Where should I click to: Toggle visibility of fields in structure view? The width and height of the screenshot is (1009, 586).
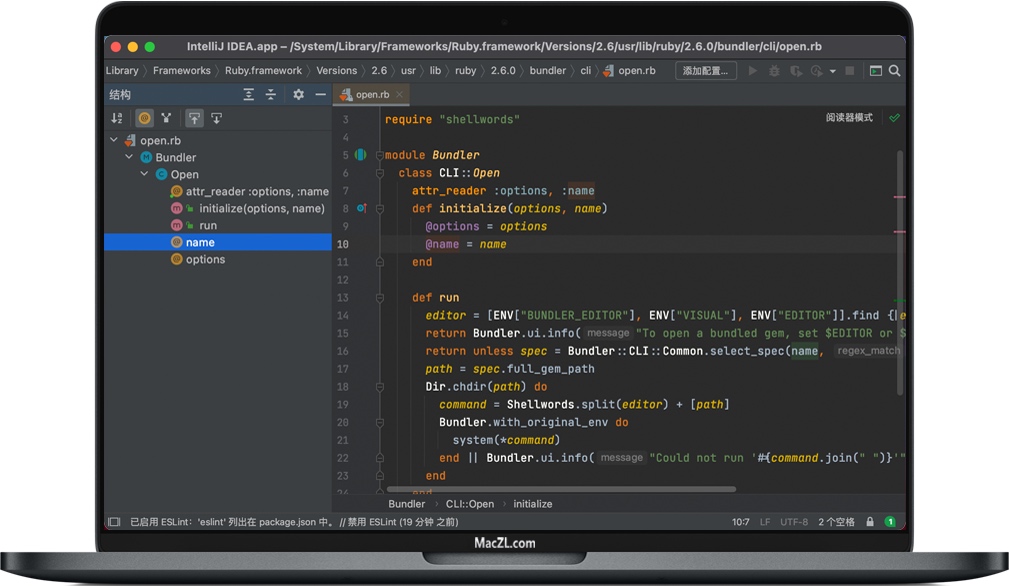point(144,118)
